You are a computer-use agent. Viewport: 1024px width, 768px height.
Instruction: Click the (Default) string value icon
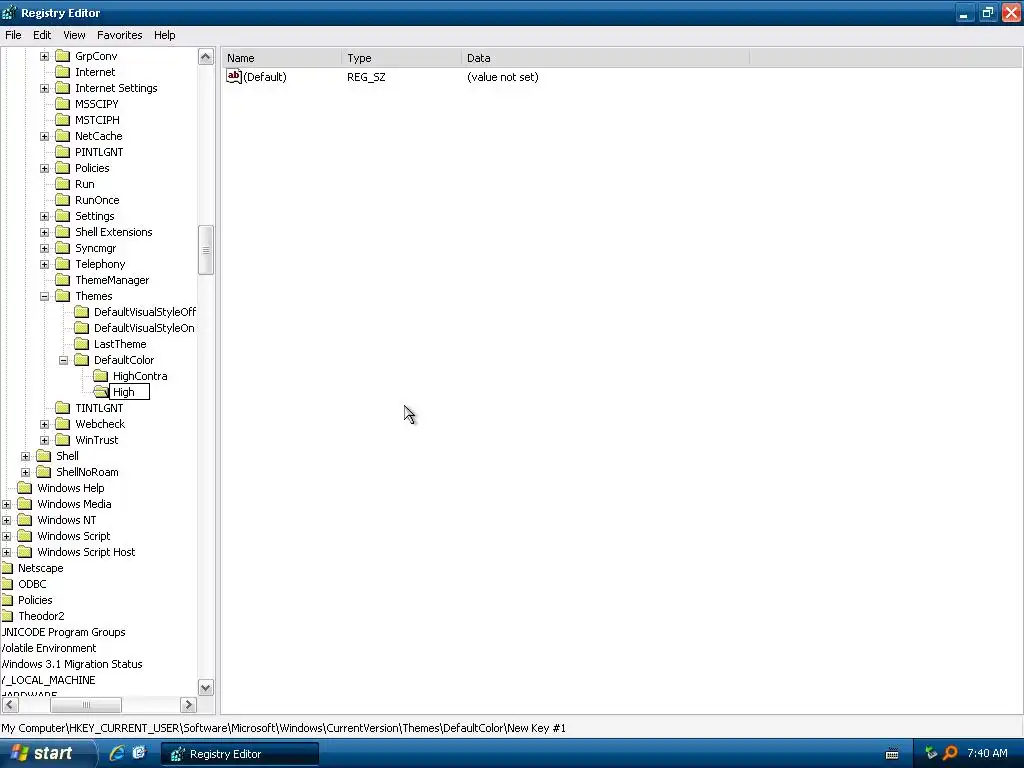click(234, 76)
